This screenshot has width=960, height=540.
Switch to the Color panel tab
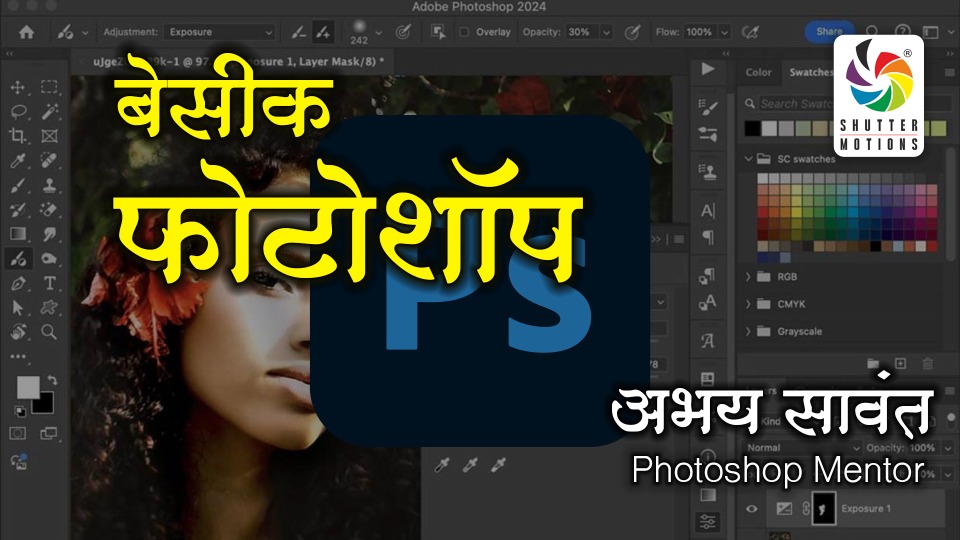coord(759,72)
